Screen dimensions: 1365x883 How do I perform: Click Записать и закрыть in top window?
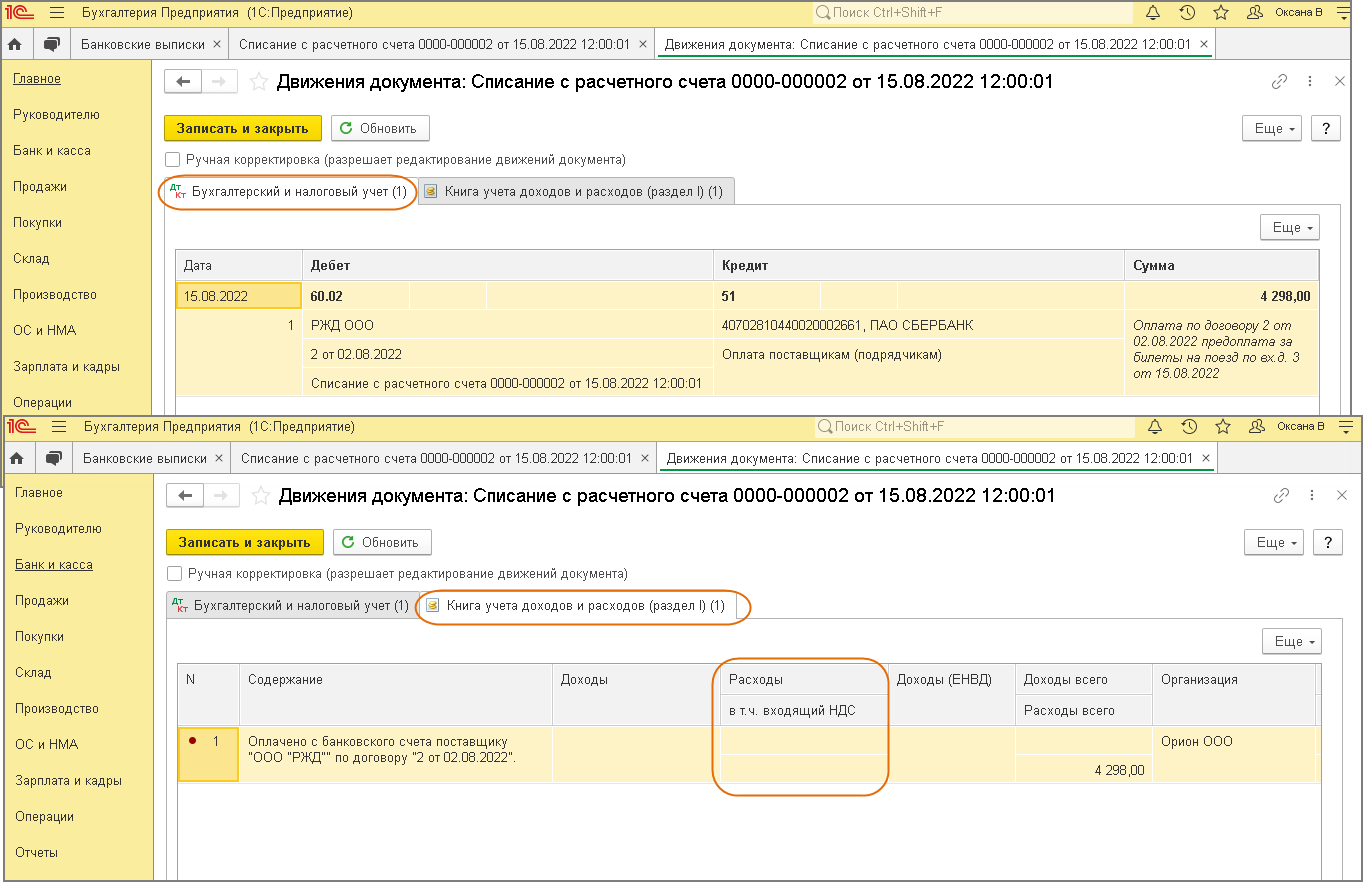(243, 128)
